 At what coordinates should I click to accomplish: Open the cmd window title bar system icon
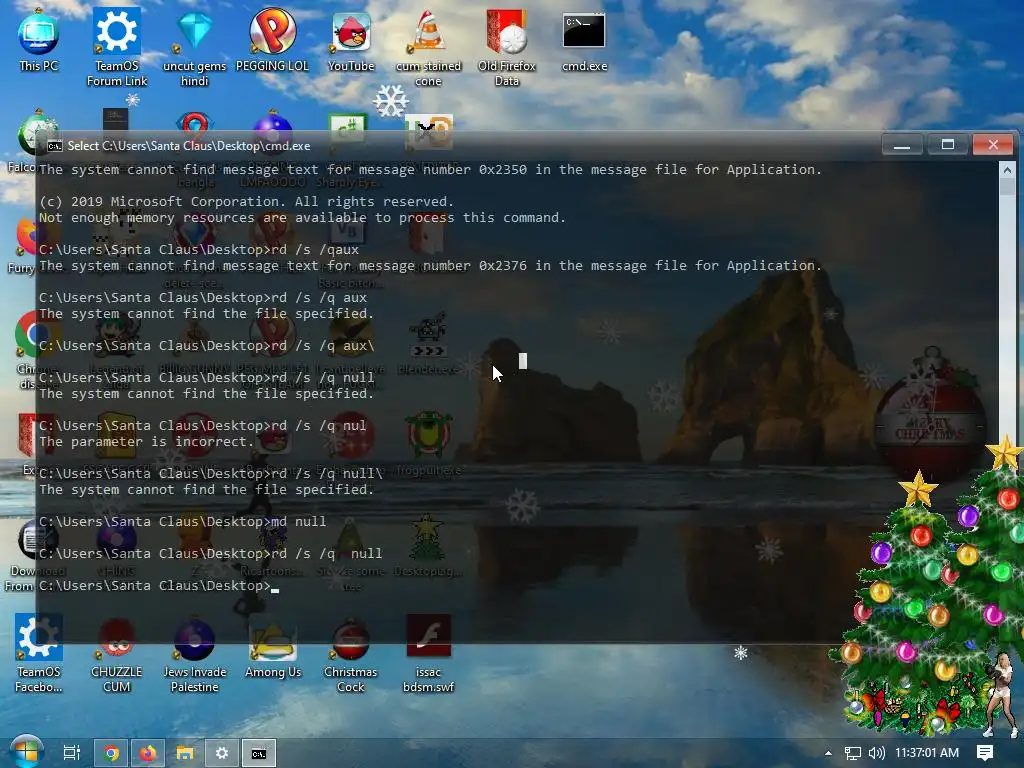(55, 146)
